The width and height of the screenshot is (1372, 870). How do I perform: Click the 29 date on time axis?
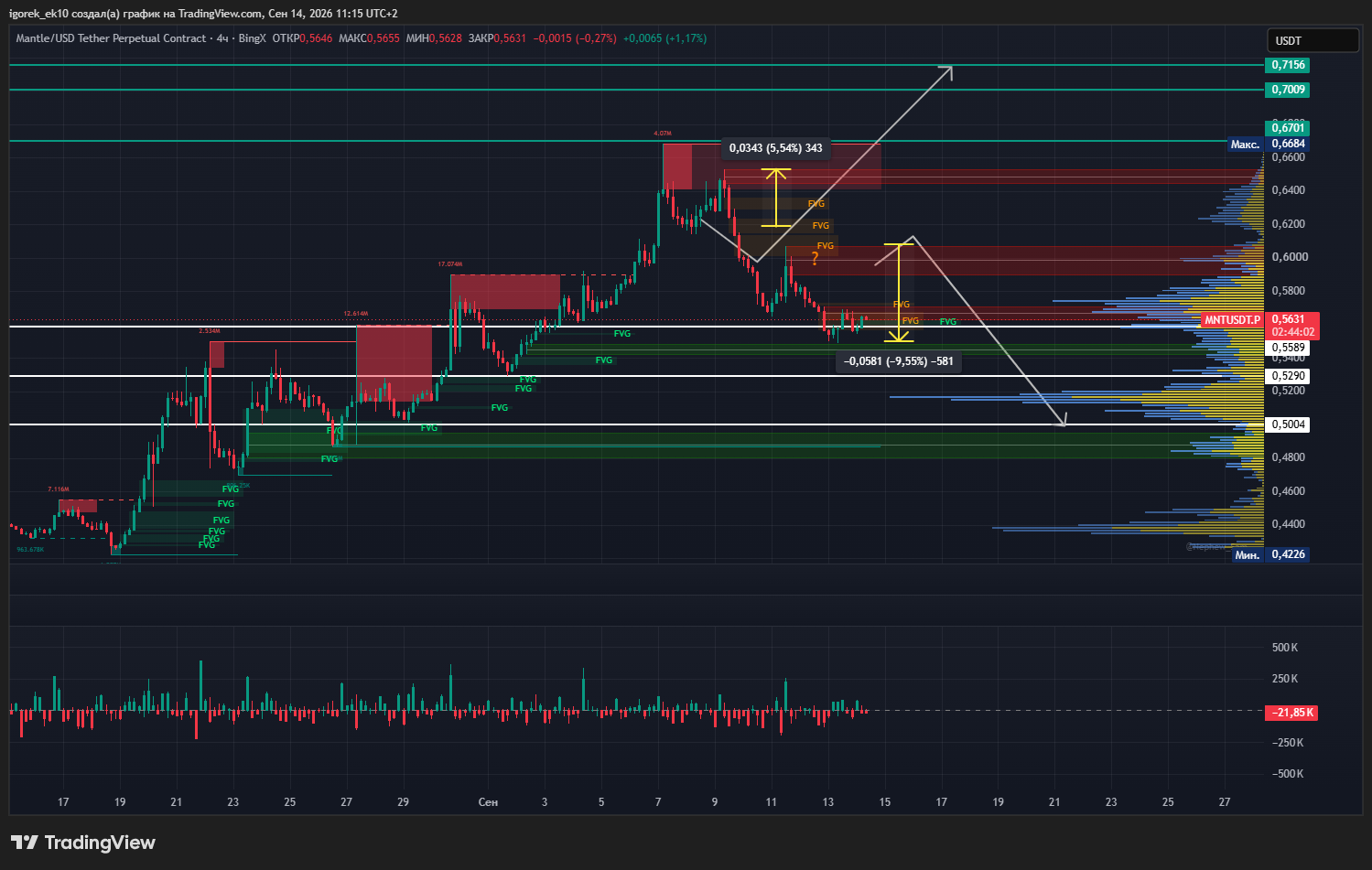point(404,802)
